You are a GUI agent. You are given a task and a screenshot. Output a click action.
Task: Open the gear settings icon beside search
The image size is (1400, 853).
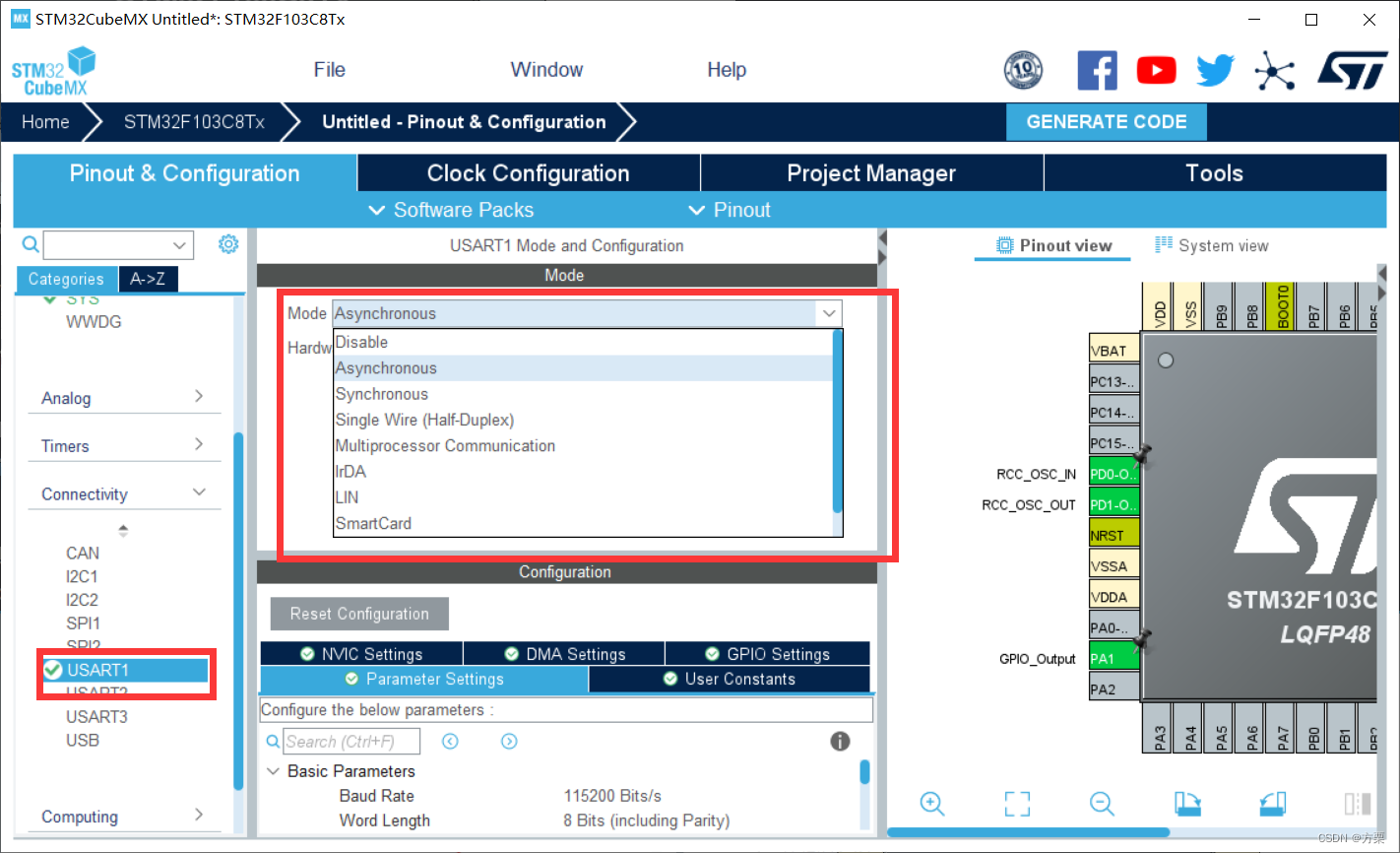228,243
